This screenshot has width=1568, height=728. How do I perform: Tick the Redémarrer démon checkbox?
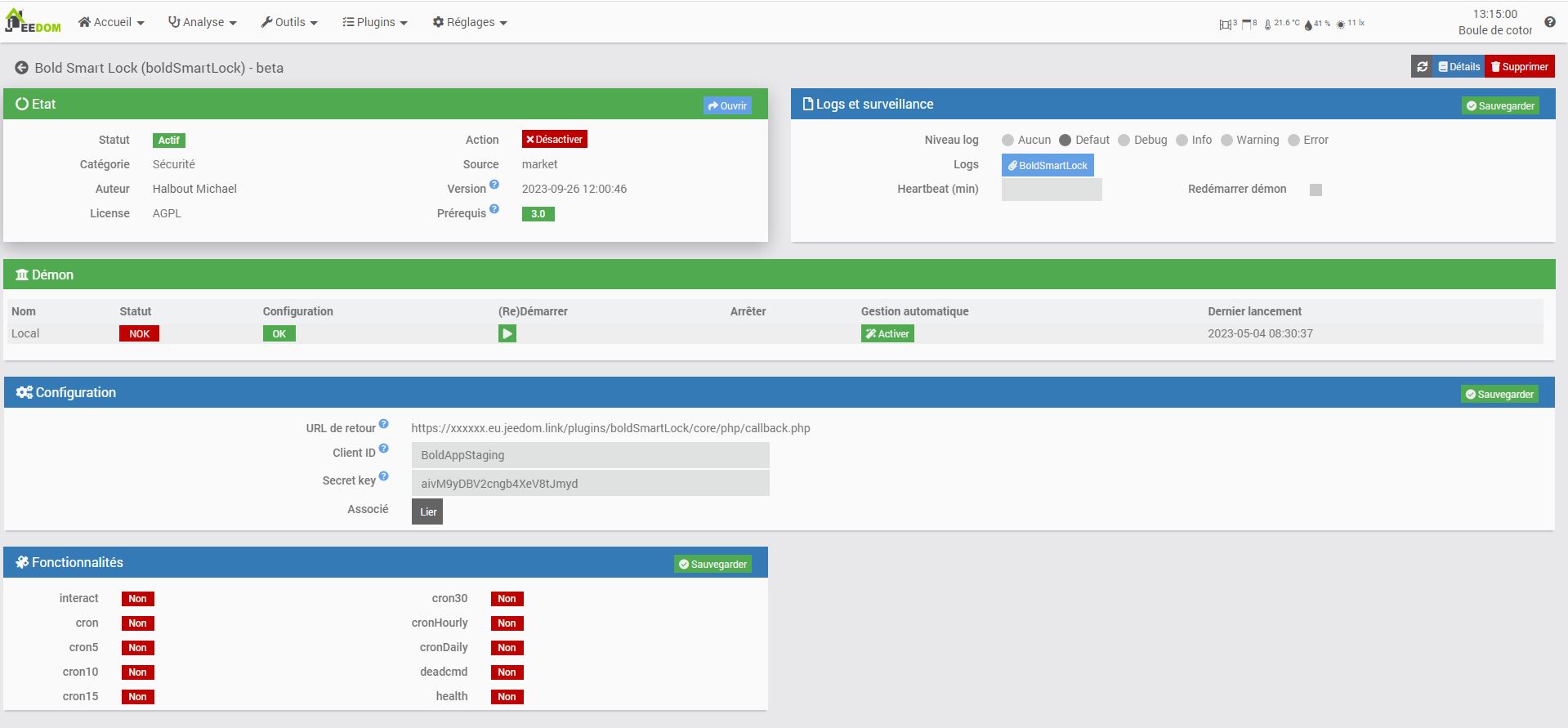(1316, 190)
